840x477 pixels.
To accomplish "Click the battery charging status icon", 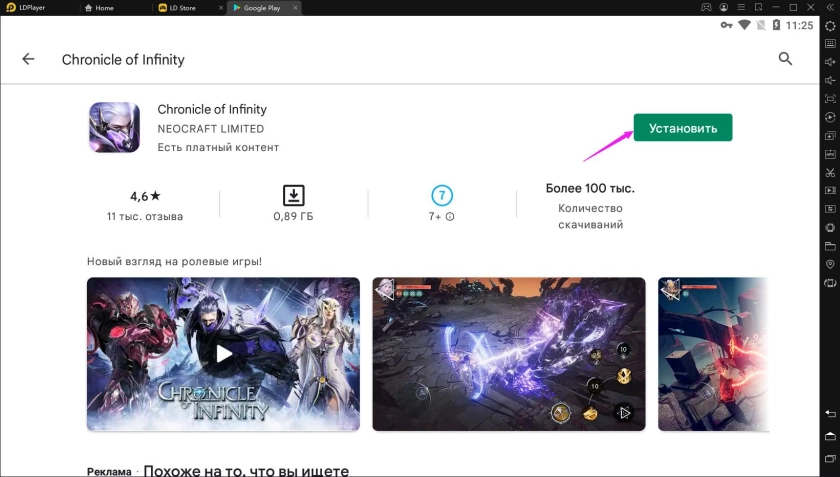I will click(776, 25).
